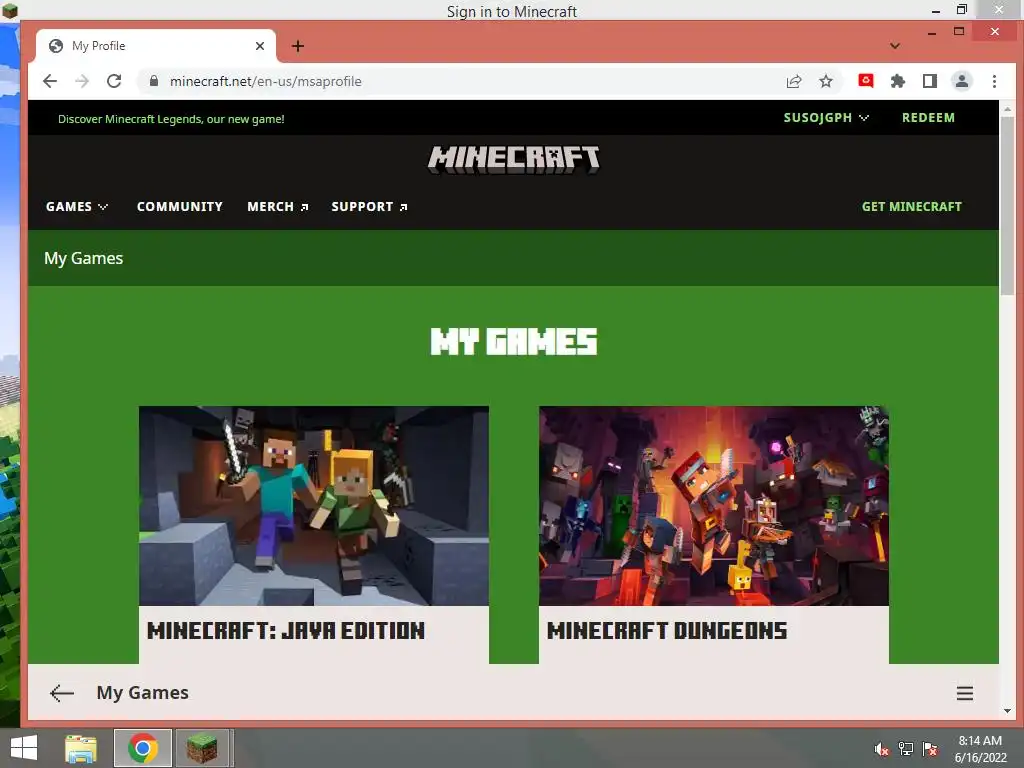Click the back arrow beside My Games
Image resolution: width=1024 pixels, height=768 pixels.
point(62,693)
